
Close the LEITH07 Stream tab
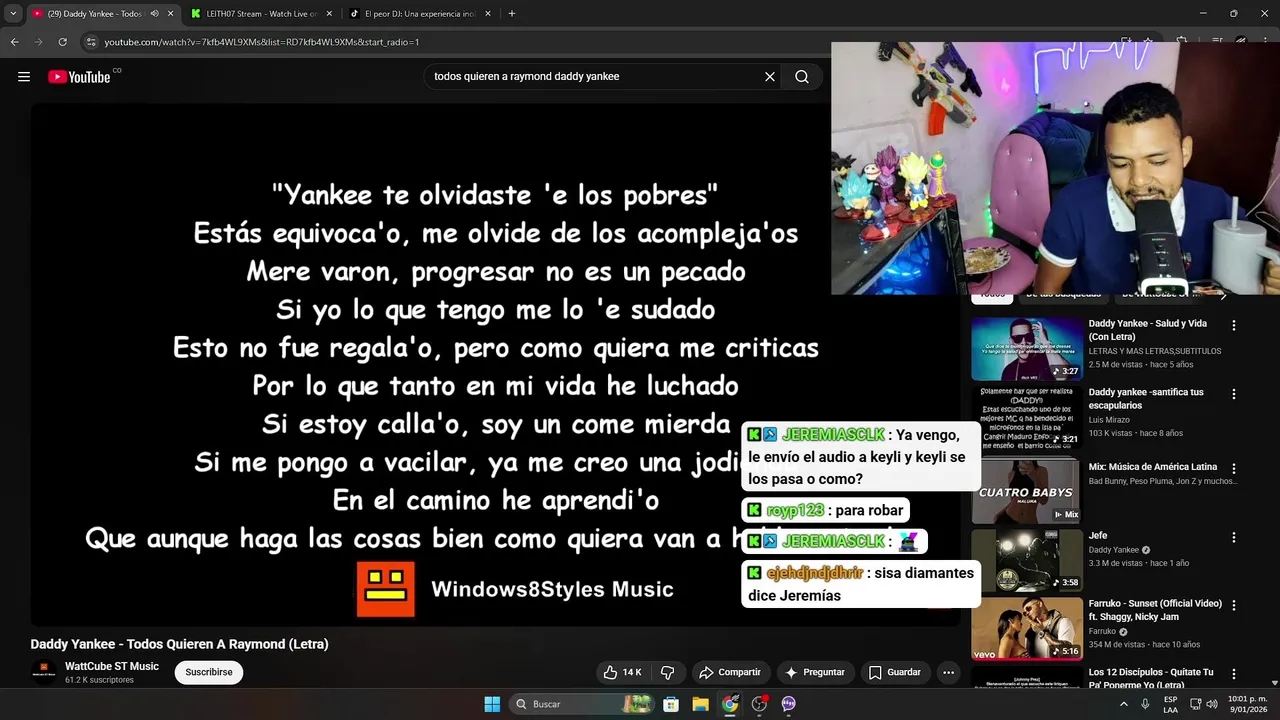point(329,14)
